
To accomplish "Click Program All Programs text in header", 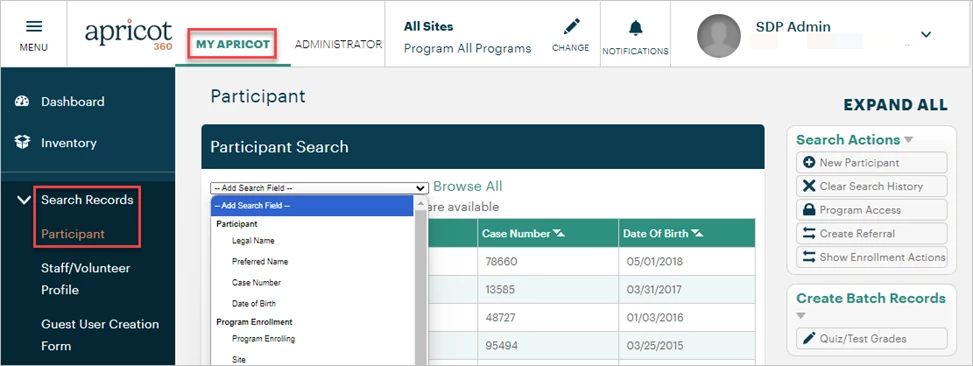I will tap(467, 48).
